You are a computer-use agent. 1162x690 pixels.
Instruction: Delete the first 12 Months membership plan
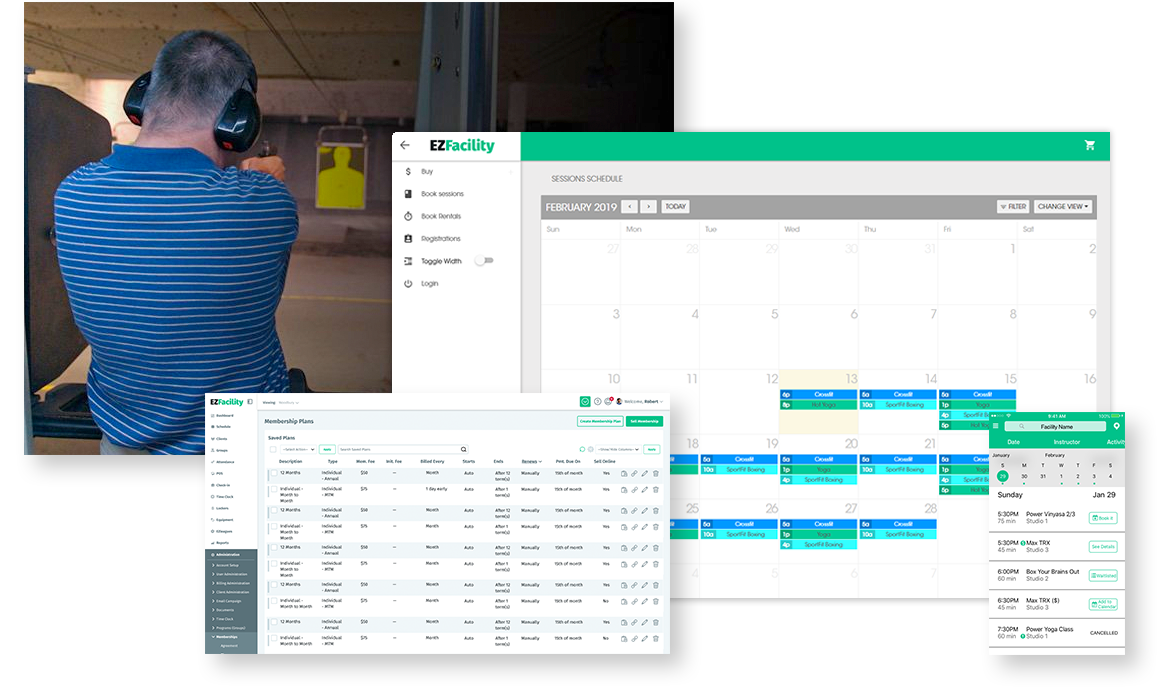tap(656, 474)
